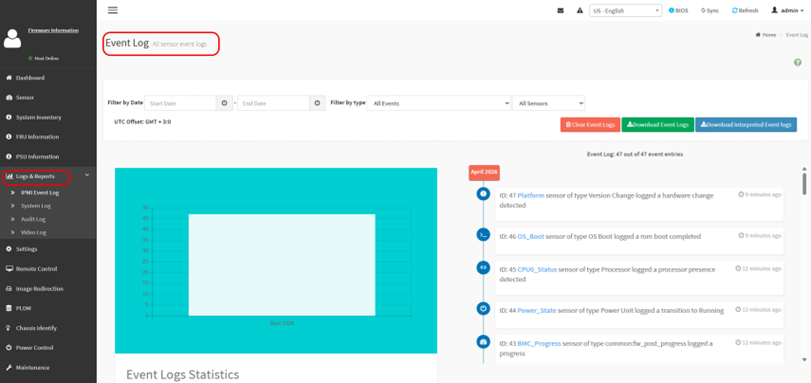Click the processor icon for event ID 45
Screen dimensions: 811x383
483,268
